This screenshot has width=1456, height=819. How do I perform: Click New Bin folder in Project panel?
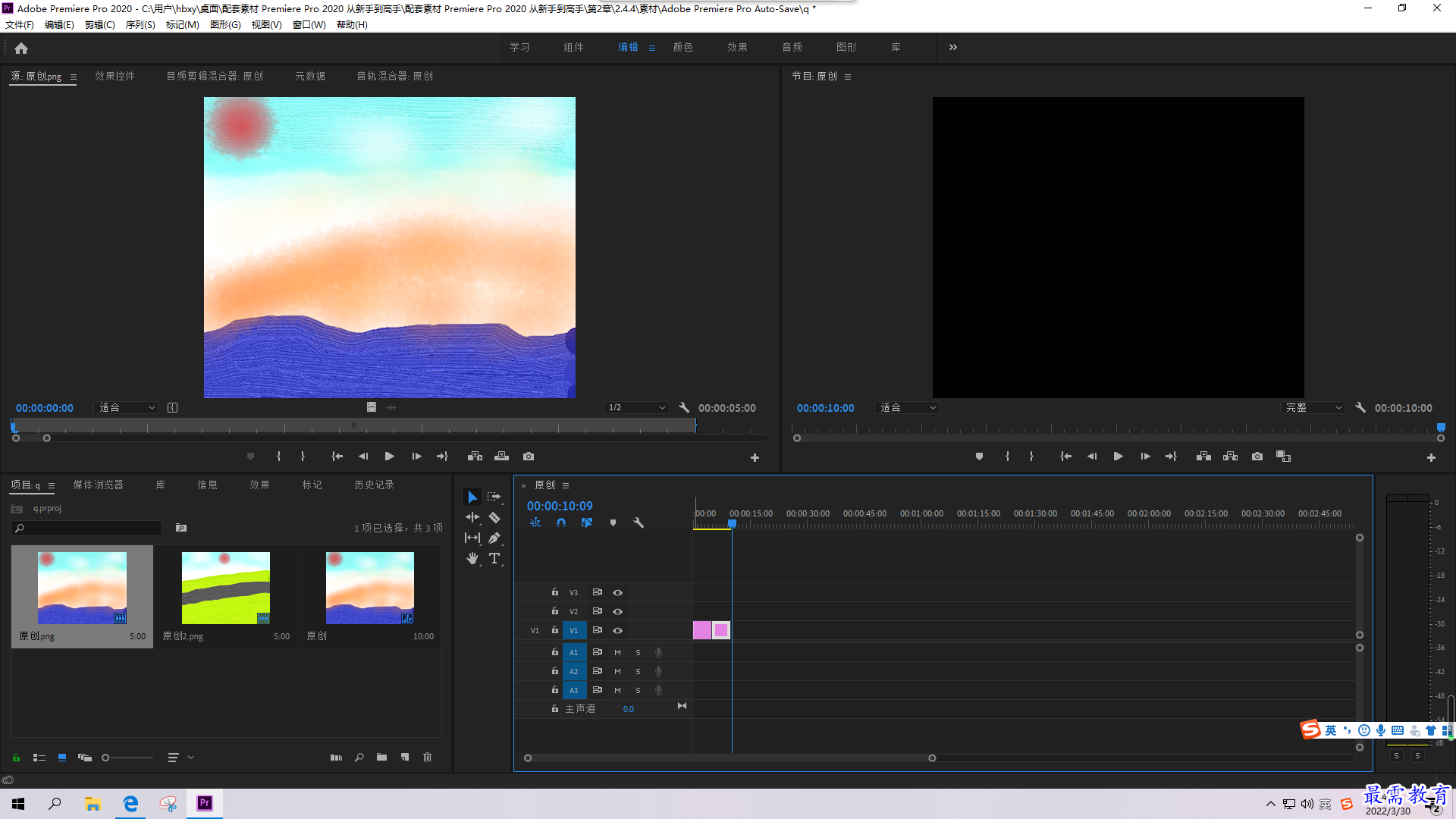(x=381, y=757)
